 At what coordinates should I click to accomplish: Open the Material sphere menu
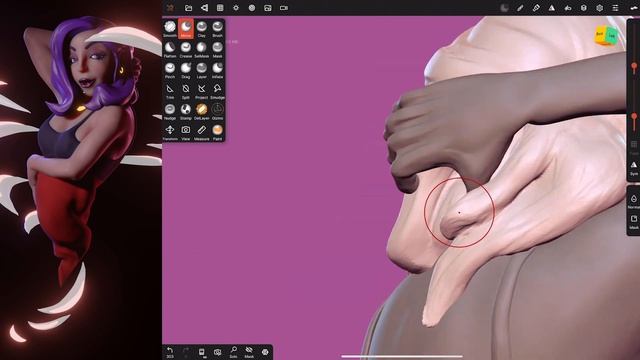tap(252, 8)
